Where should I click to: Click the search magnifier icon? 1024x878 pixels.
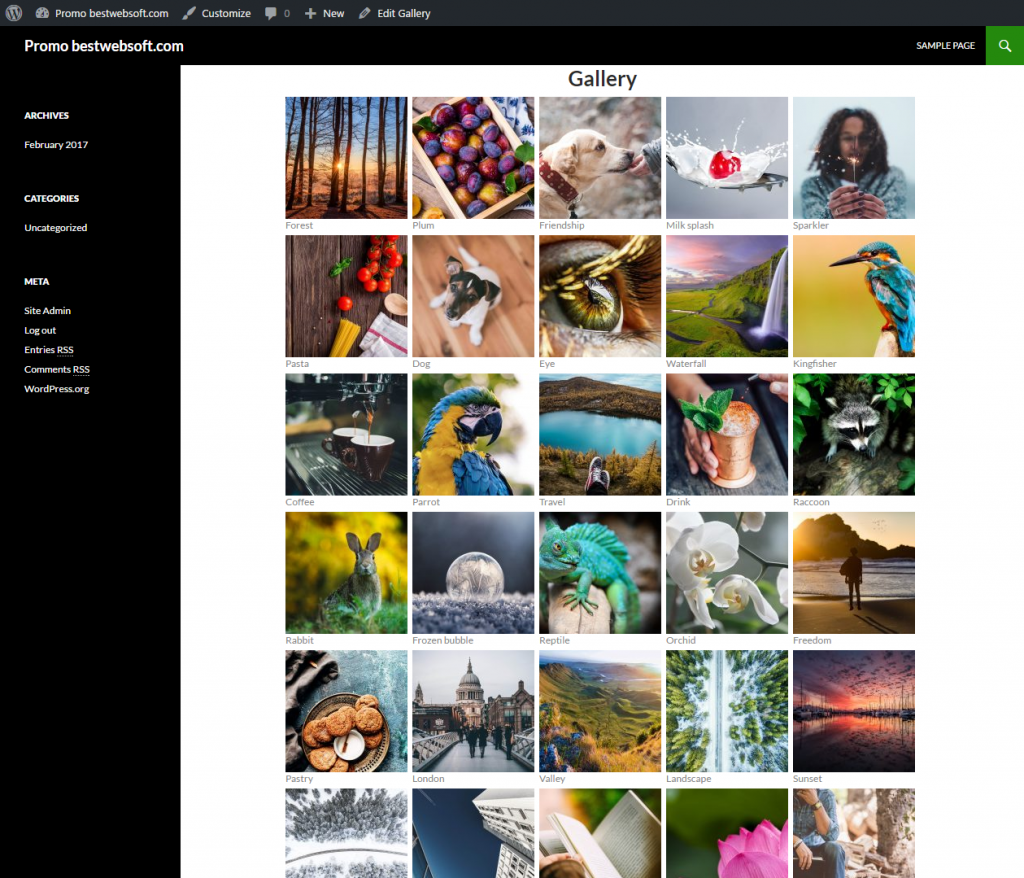tap(1004, 46)
